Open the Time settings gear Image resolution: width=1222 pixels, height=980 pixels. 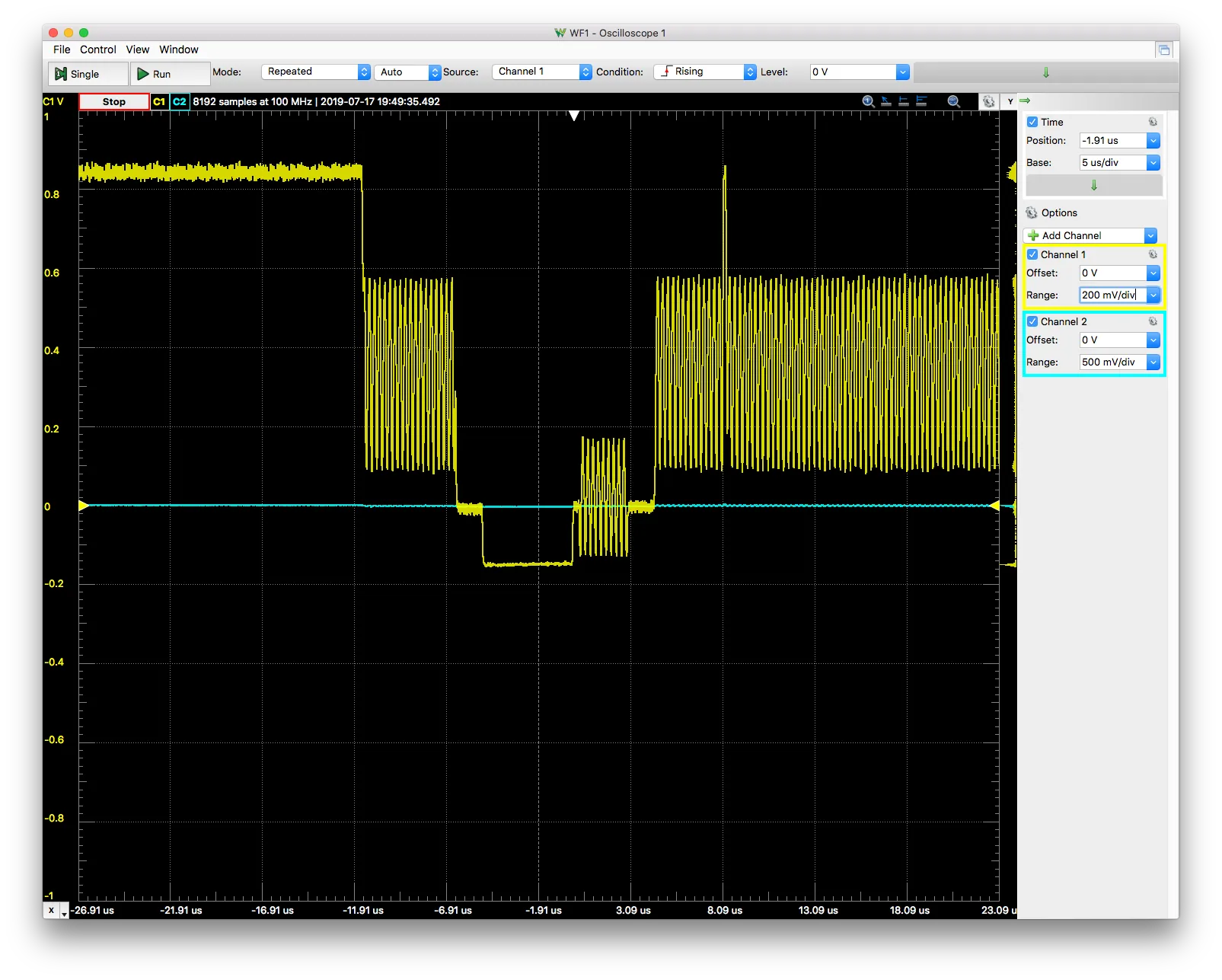click(x=1153, y=122)
